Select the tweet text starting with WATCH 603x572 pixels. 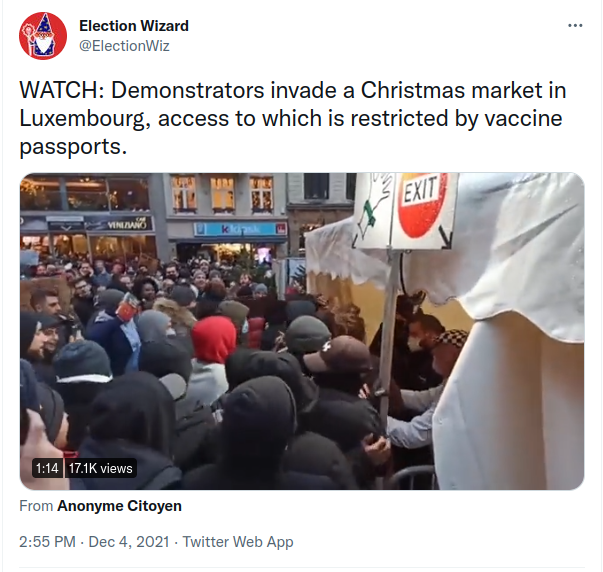293,118
